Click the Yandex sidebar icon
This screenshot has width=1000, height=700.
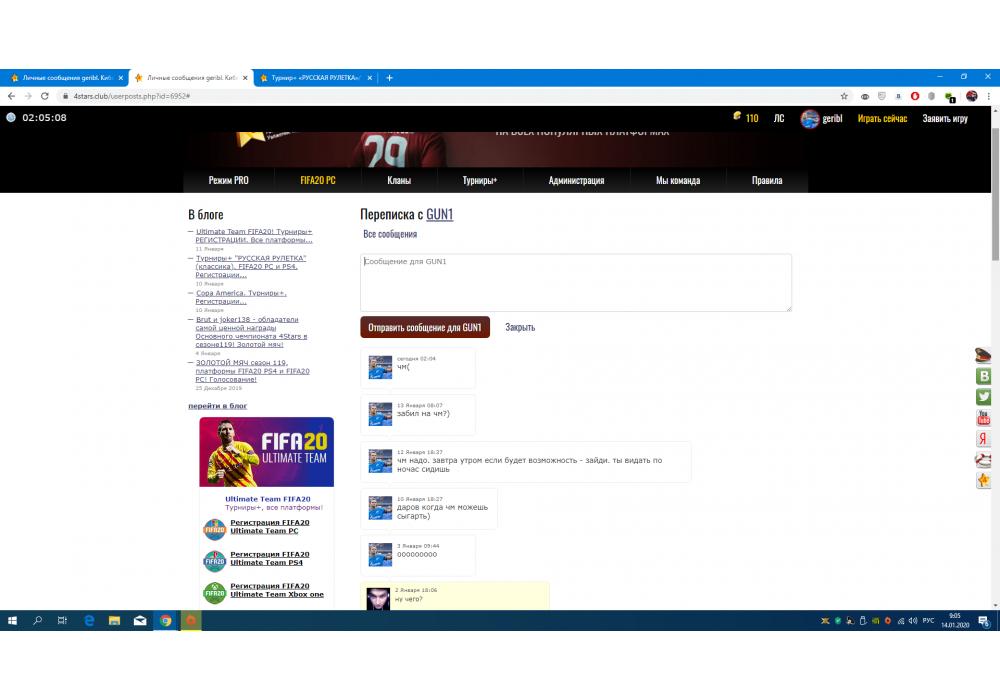984,439
